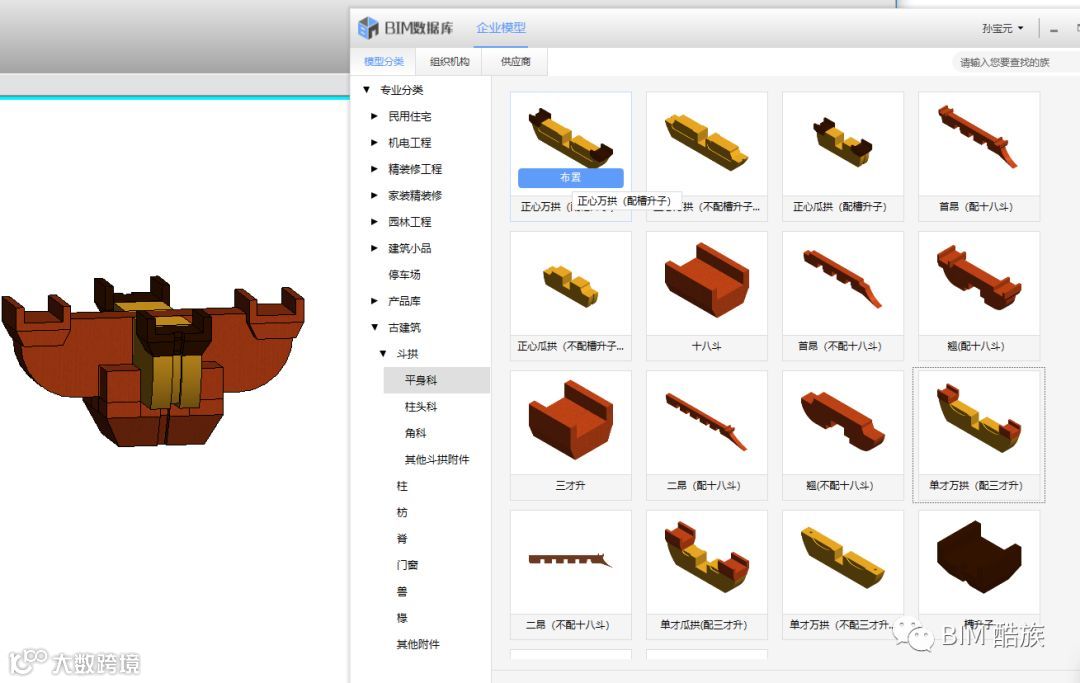Expand the 园林工程 tree node
Screen dimensions: 1080x683
374,222
